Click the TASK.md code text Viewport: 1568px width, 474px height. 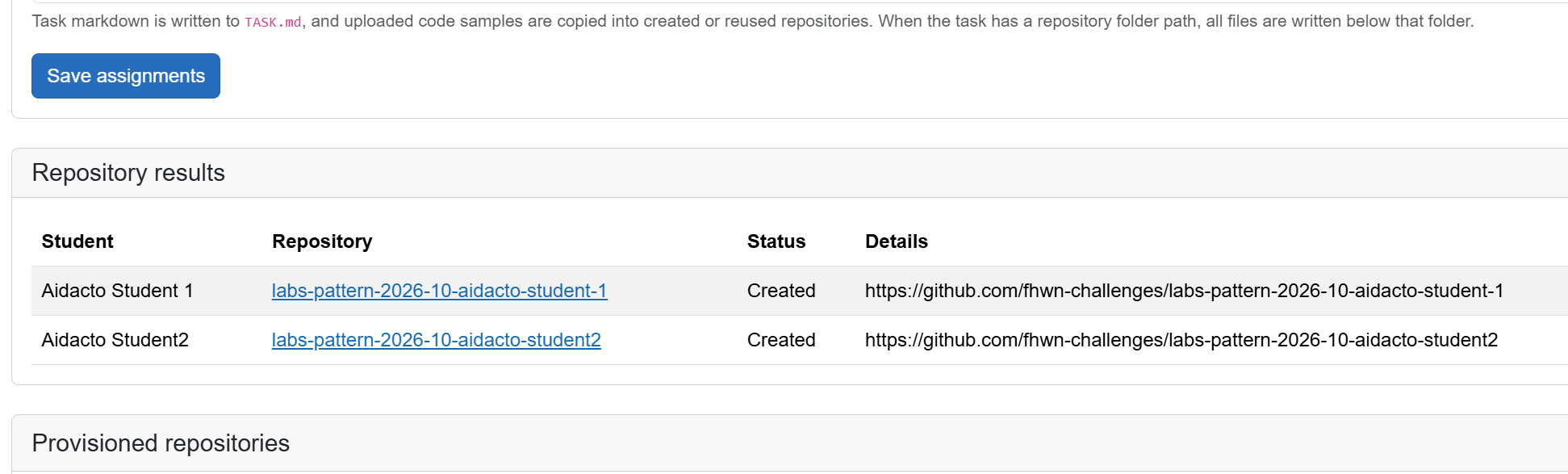point(273,22)
